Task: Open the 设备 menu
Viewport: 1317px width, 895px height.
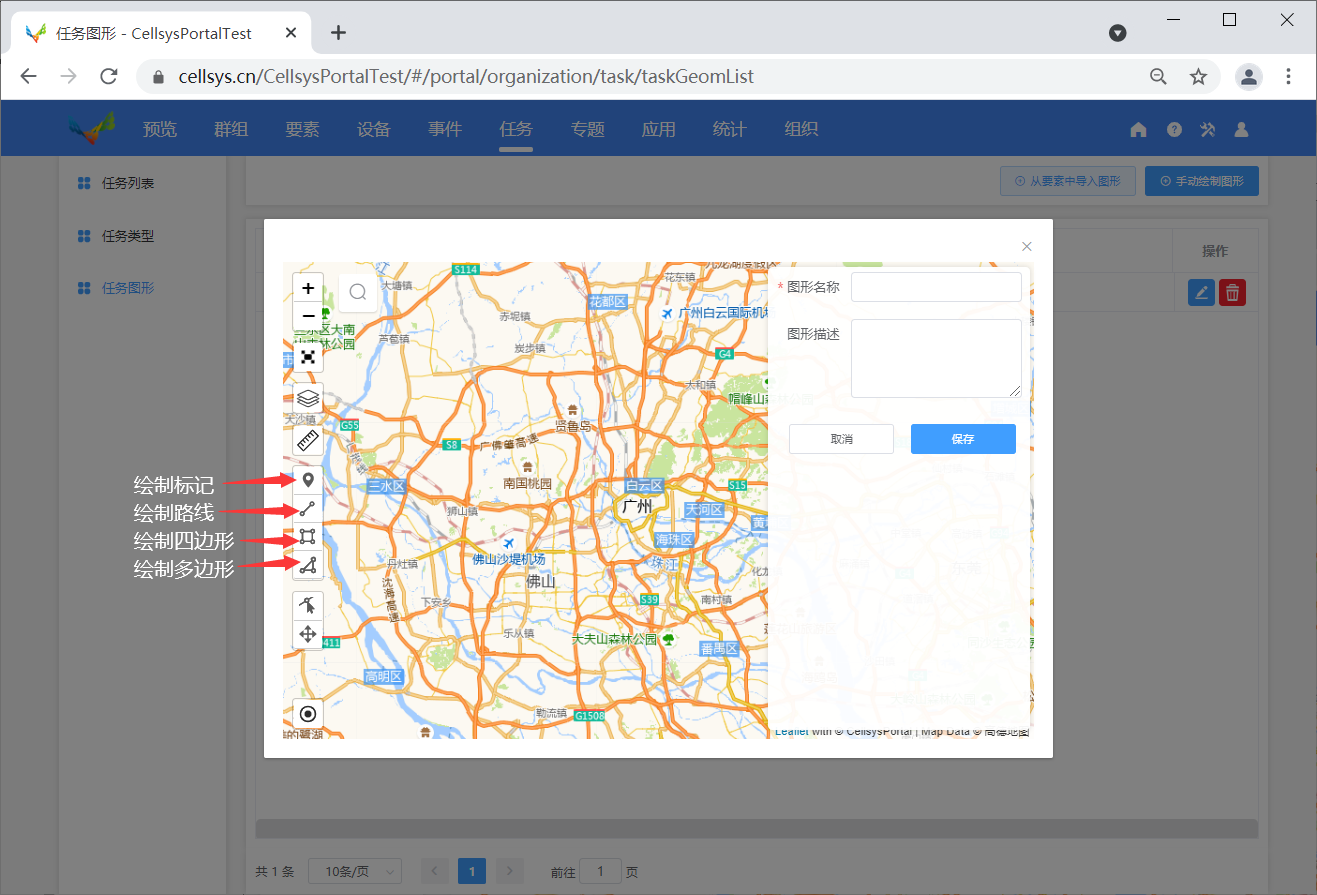Action: (x=374, y=129)
